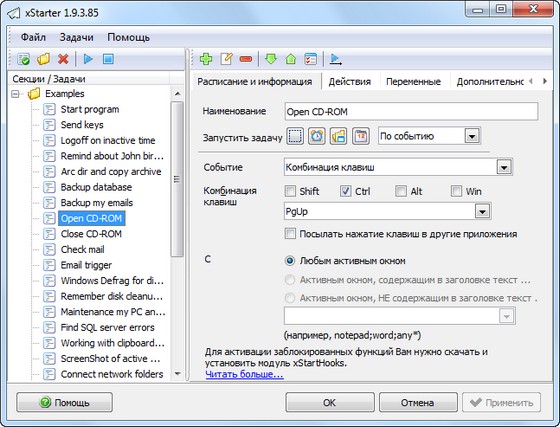Select 'Find SQL server errors' task
The image size is (560, 427).
(108, 327)
